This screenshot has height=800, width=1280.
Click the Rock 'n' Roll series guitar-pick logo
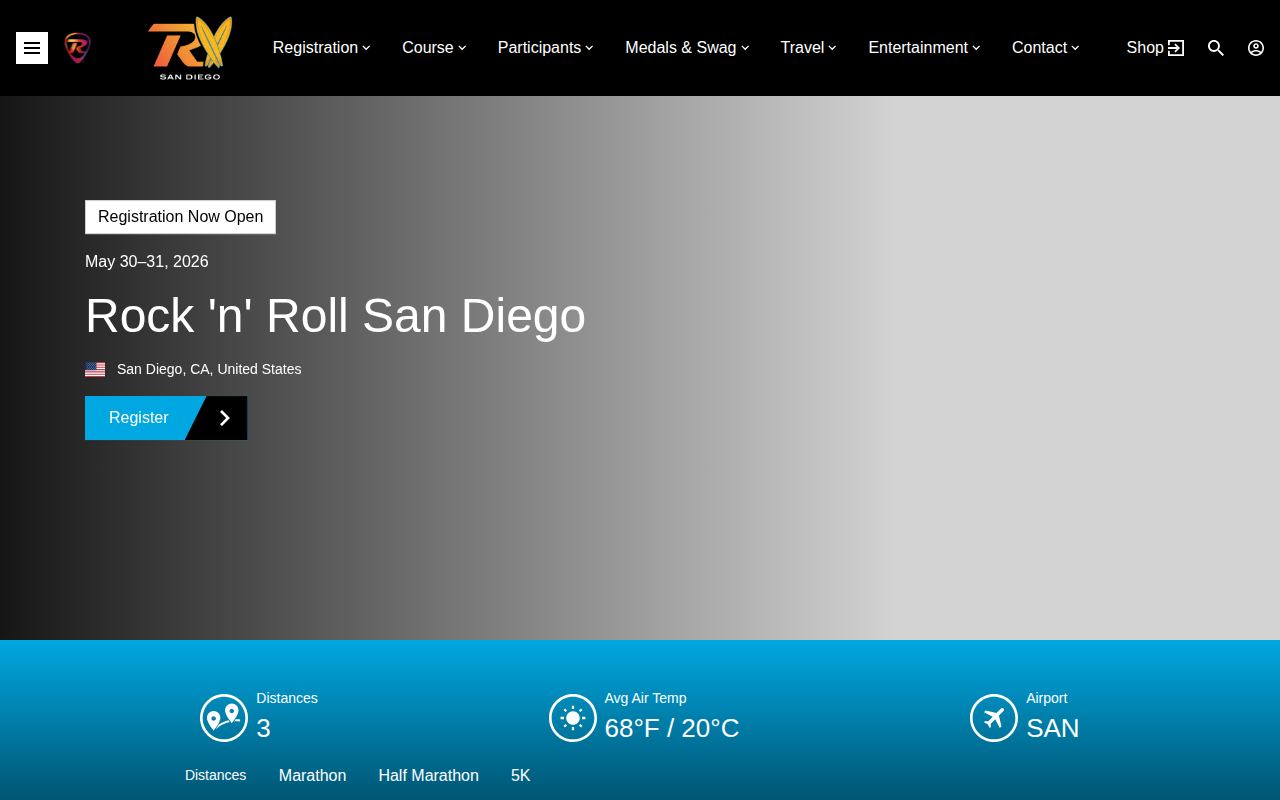pos(77,48)
